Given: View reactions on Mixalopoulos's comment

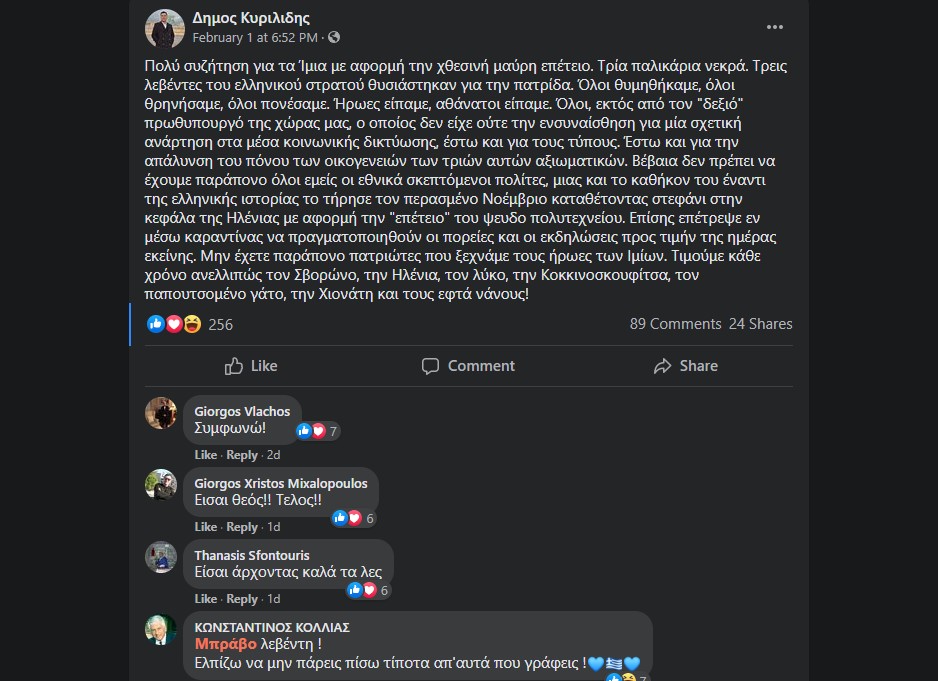Looking at the screenshot, I should (x=354, y=518).
